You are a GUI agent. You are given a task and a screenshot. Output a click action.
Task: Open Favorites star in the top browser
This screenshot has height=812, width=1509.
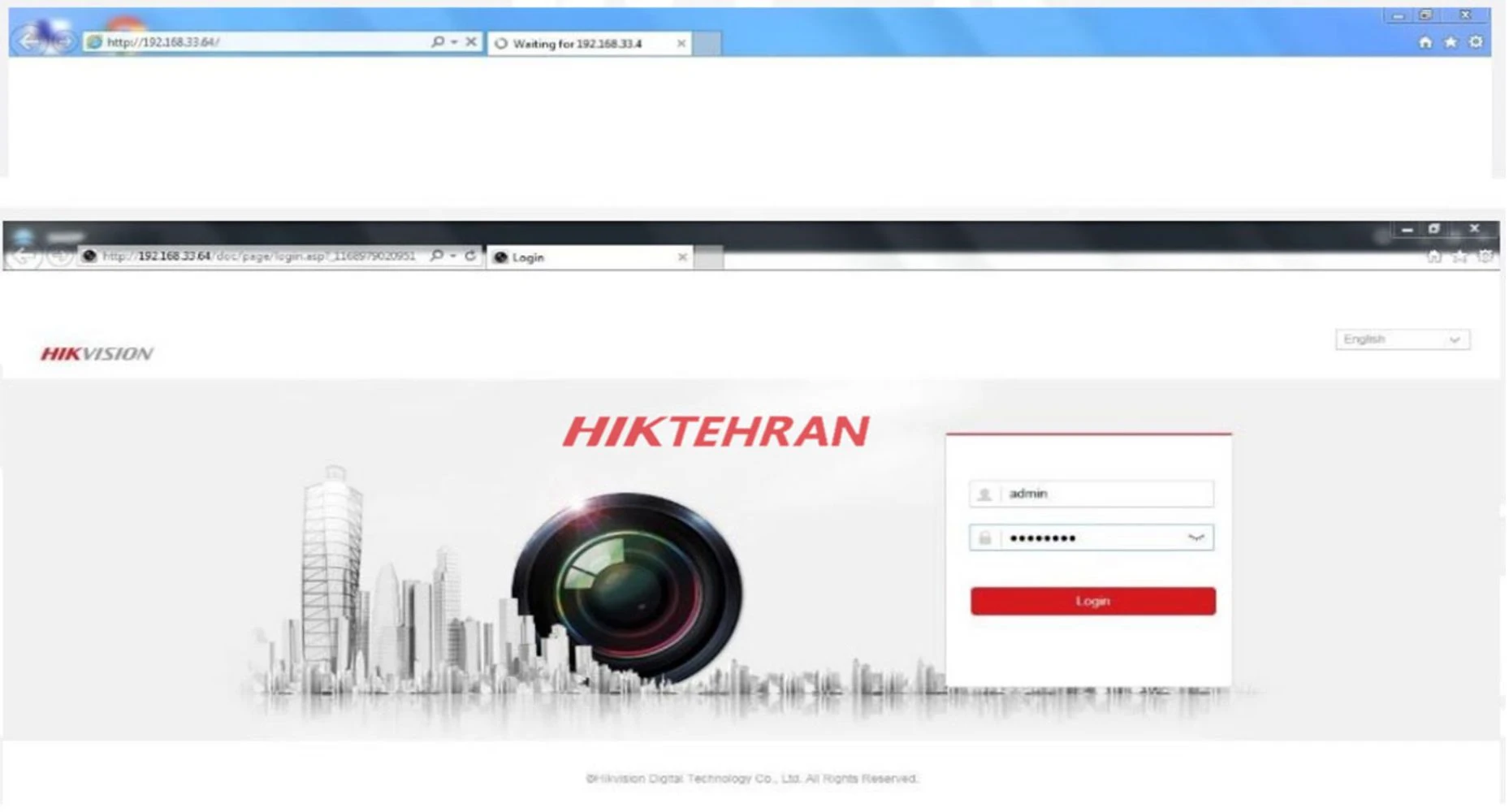tap(1451, 41)
